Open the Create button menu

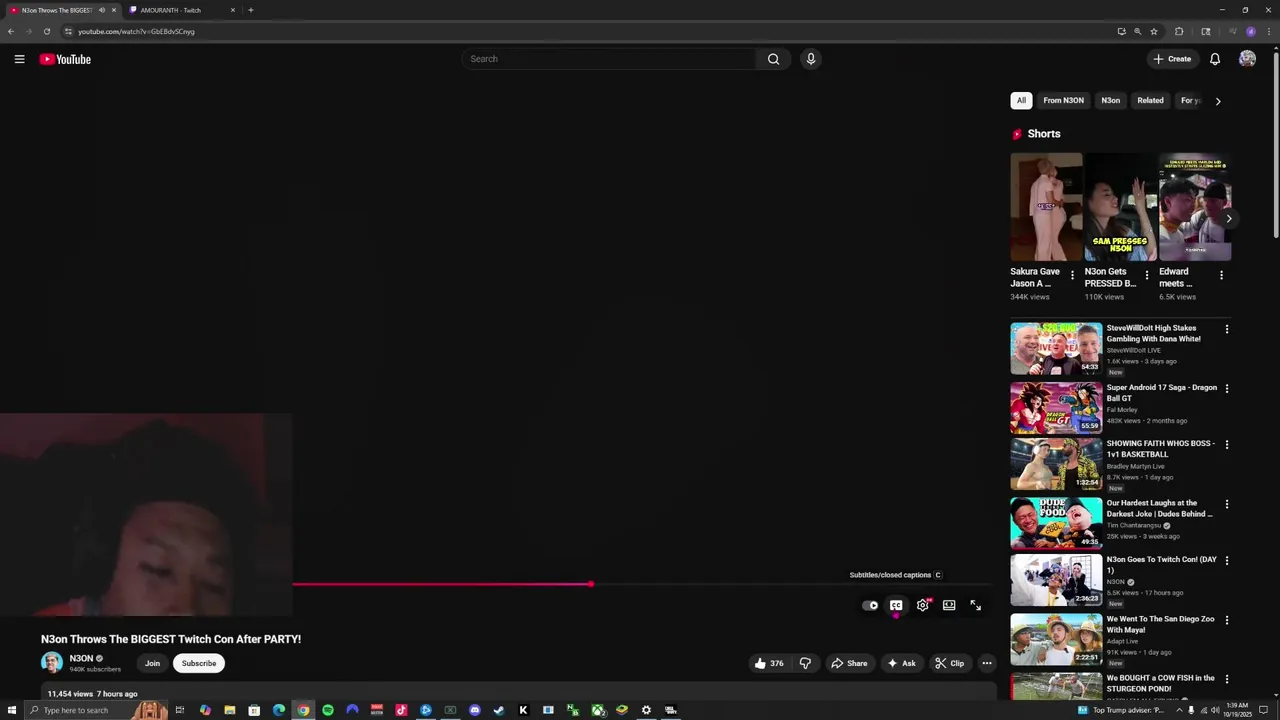tap(1172, 59)
